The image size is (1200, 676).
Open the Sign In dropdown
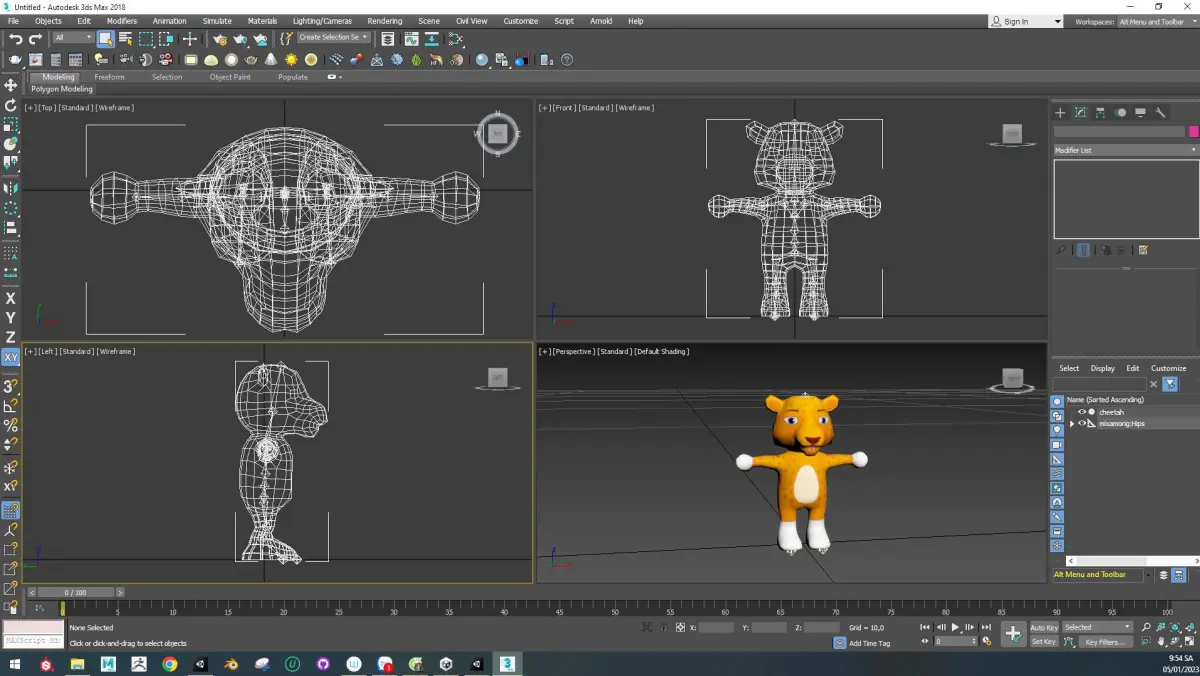coord(1026,21)
